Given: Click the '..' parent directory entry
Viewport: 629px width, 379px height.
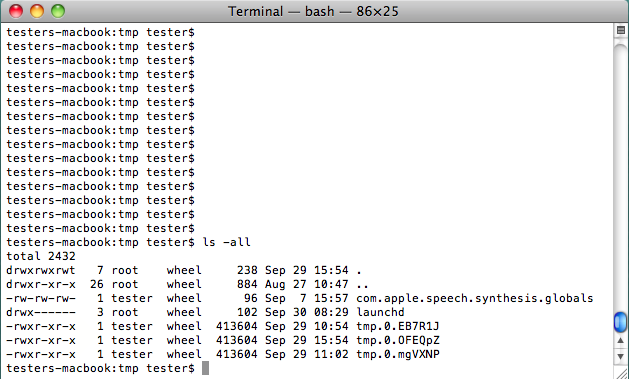Looking at the screenshot, I should point(362,284).
